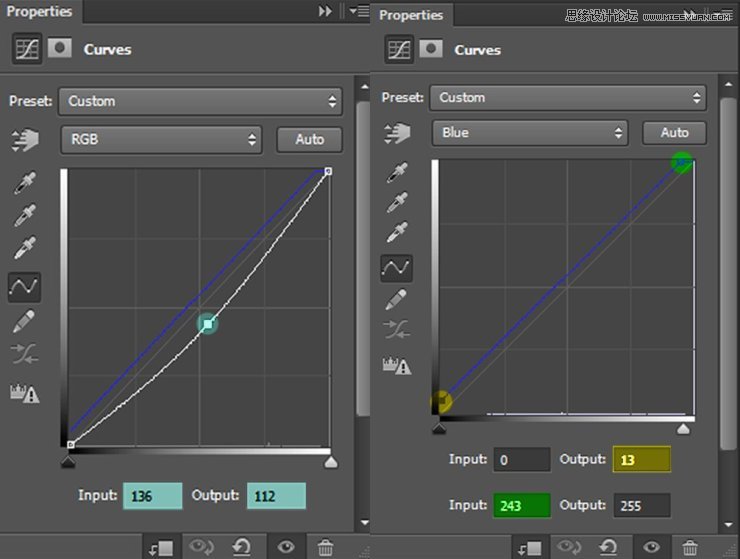Select bottom-left curve endpoint in RGB graph
Screen dimensions: 740x559
[71, 444]
